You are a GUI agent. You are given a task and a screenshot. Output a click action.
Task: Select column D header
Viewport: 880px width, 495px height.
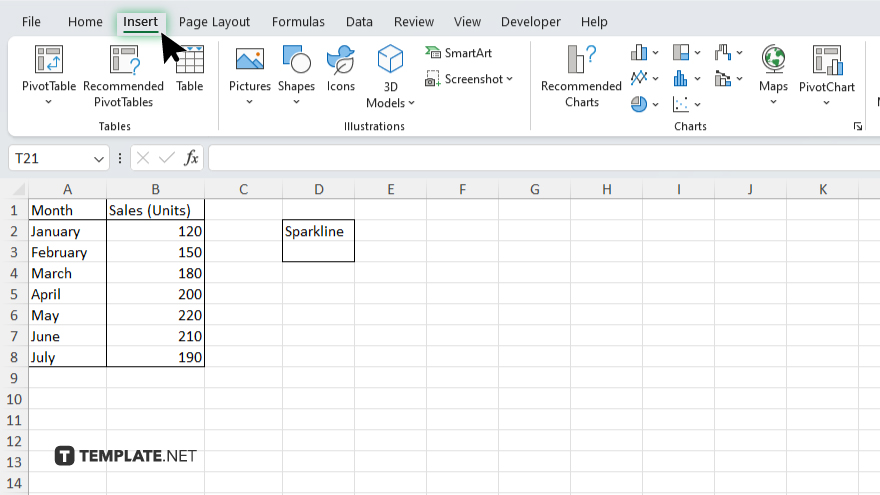tap(318, 189)
